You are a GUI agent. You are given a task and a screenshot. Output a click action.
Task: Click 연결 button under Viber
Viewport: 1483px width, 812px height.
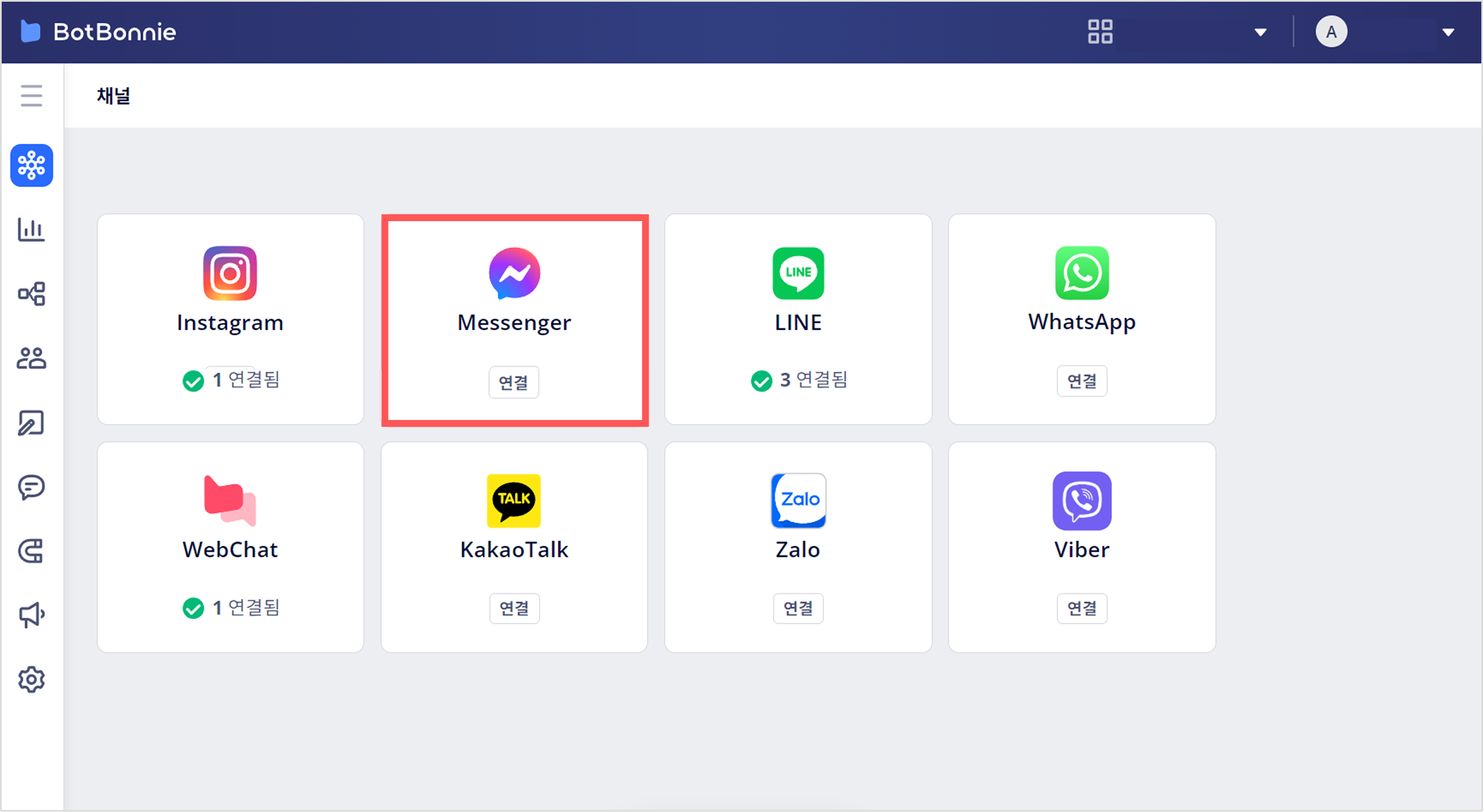click(x=1082, y=608)
